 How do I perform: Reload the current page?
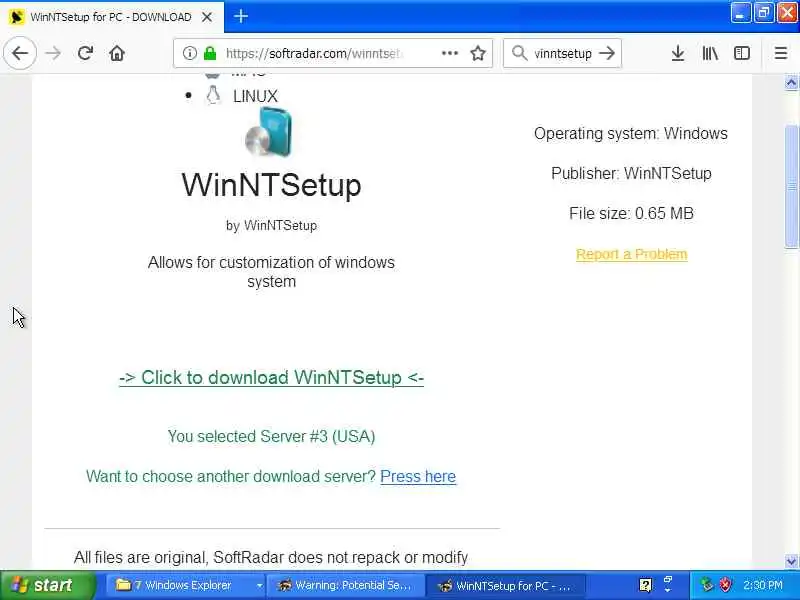click(x=85, y=53)
